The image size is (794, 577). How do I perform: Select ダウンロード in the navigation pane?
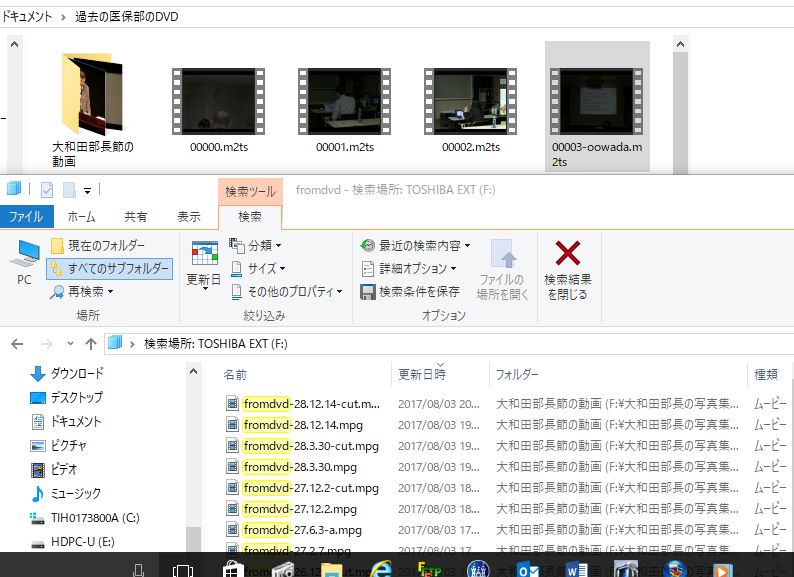tap(77, 373)
